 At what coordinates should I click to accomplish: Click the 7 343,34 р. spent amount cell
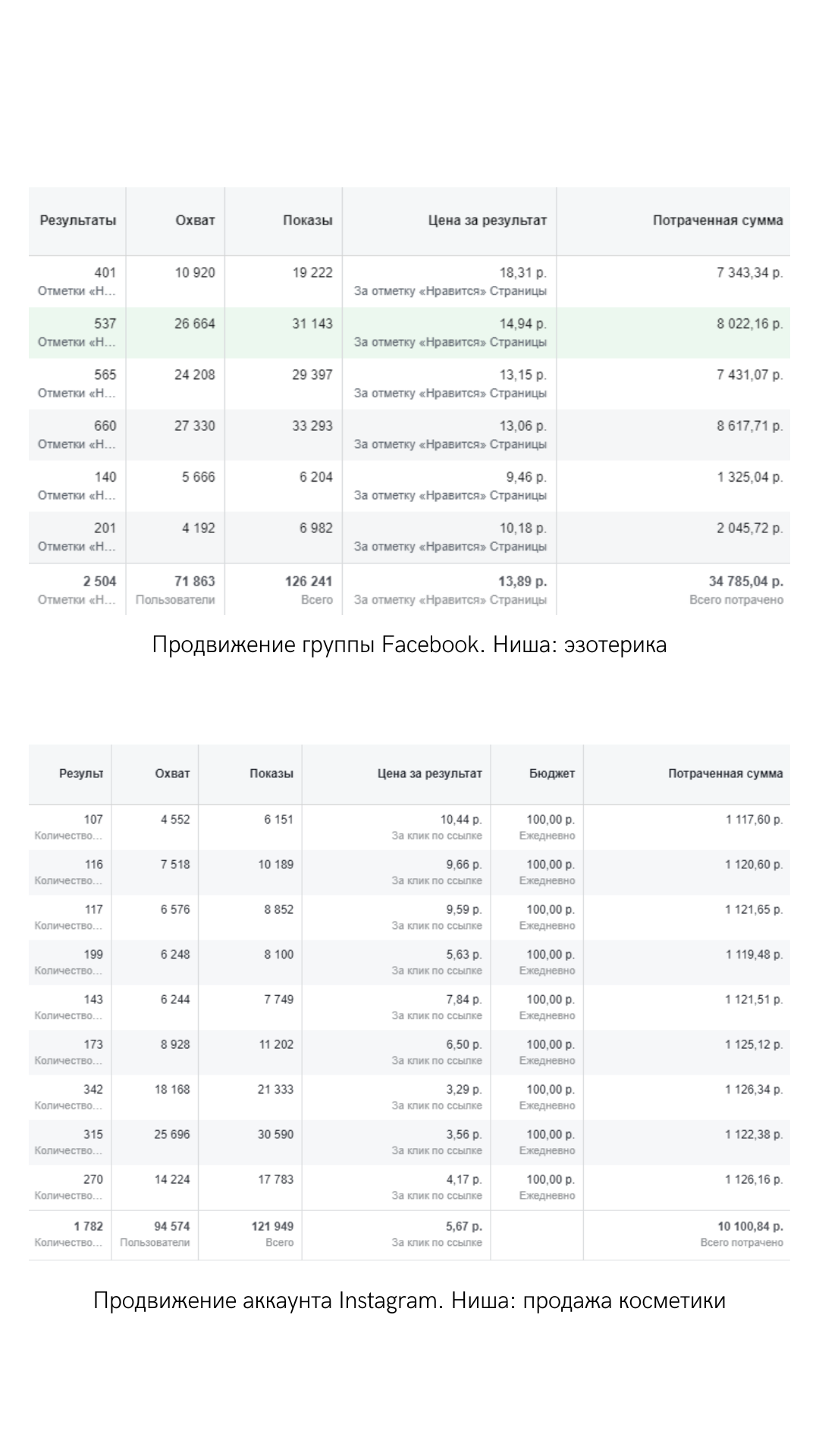tap(749, 273)
